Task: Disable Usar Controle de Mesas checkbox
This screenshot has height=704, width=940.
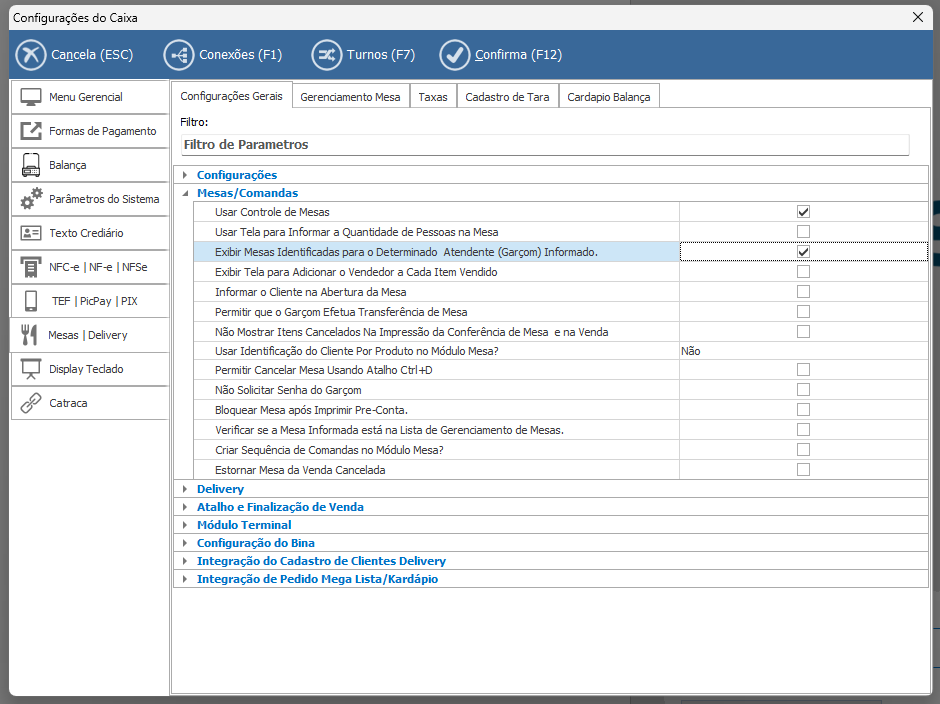Action: (x=803, y=212)
